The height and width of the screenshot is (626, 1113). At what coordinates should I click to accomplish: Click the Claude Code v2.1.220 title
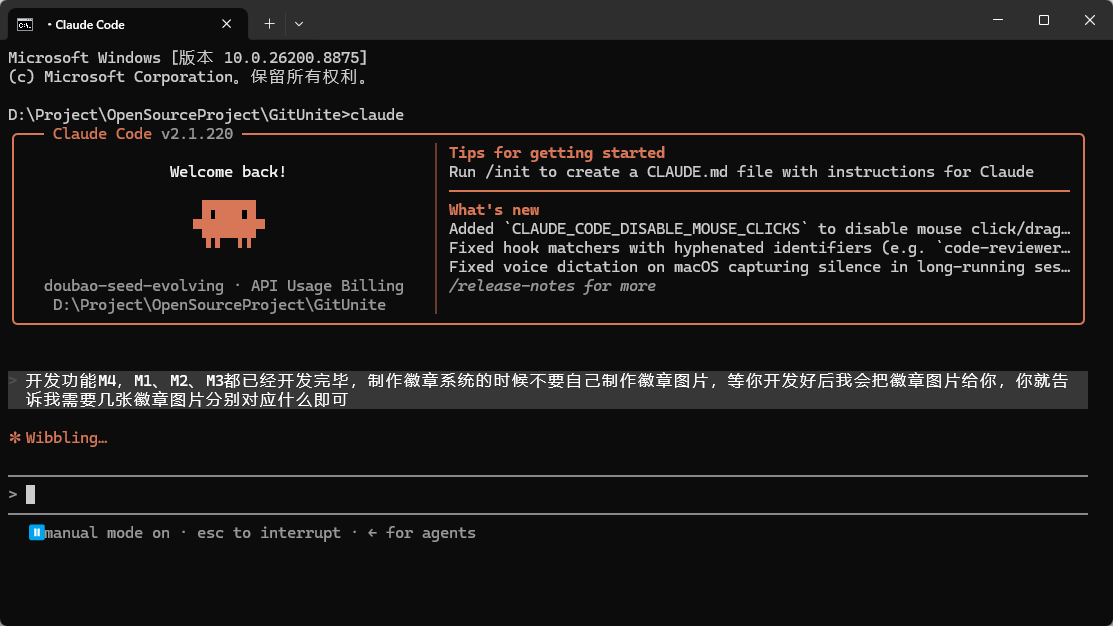pyautogui.click(x=143, y=134)
